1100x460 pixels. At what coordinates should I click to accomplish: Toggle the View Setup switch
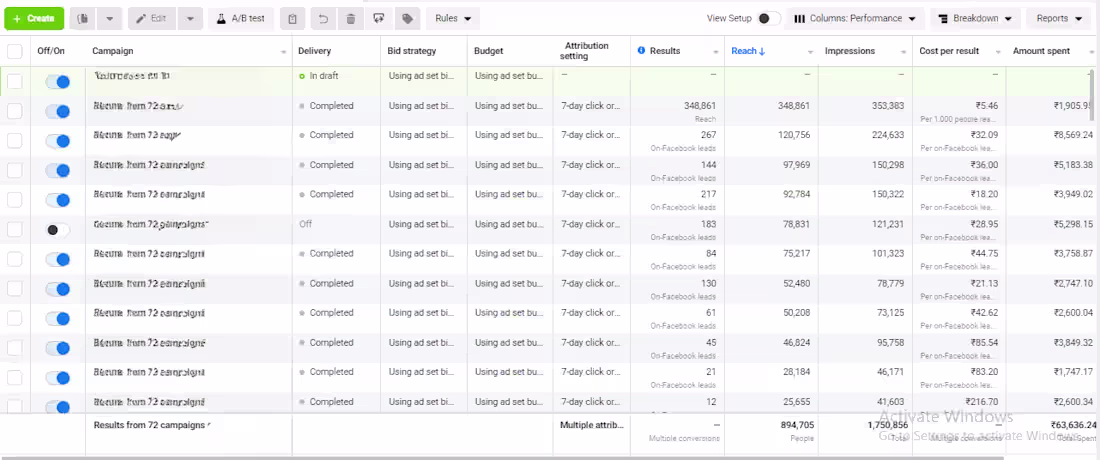click(x=769, y=18)
